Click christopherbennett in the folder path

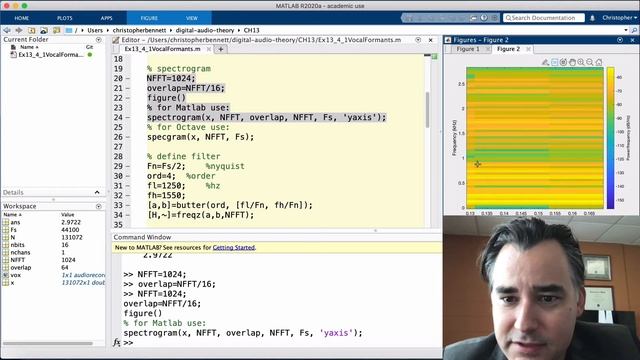coord(139,30)
